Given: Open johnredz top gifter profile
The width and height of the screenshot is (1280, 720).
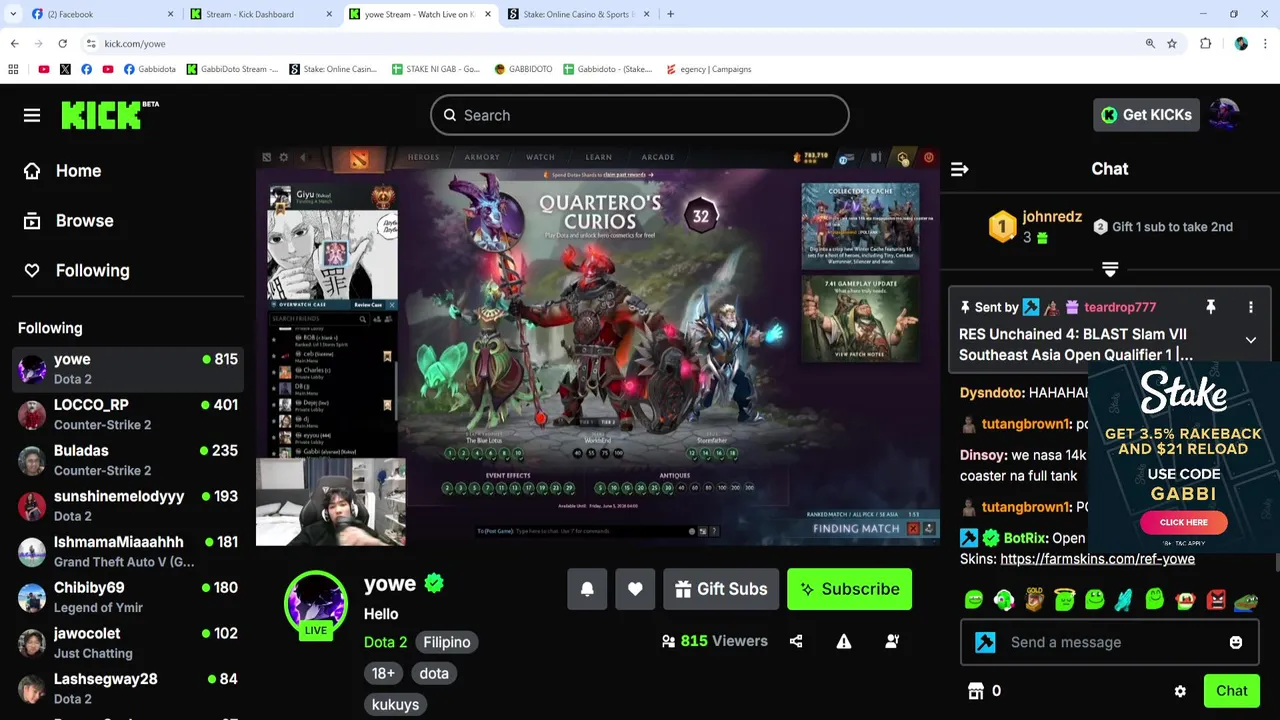Looking at the screenshot, I should 1052,216.
